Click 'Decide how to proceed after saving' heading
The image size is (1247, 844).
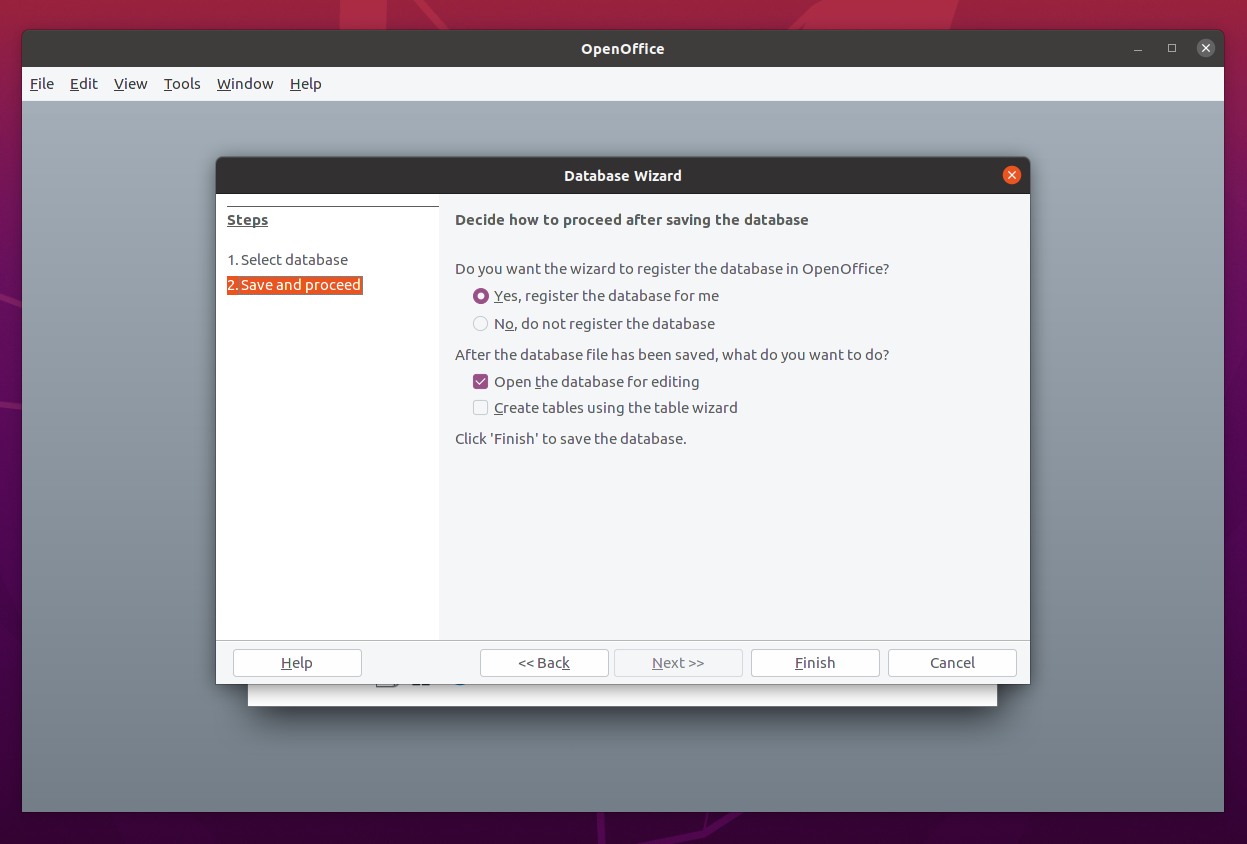click(632, 220)
